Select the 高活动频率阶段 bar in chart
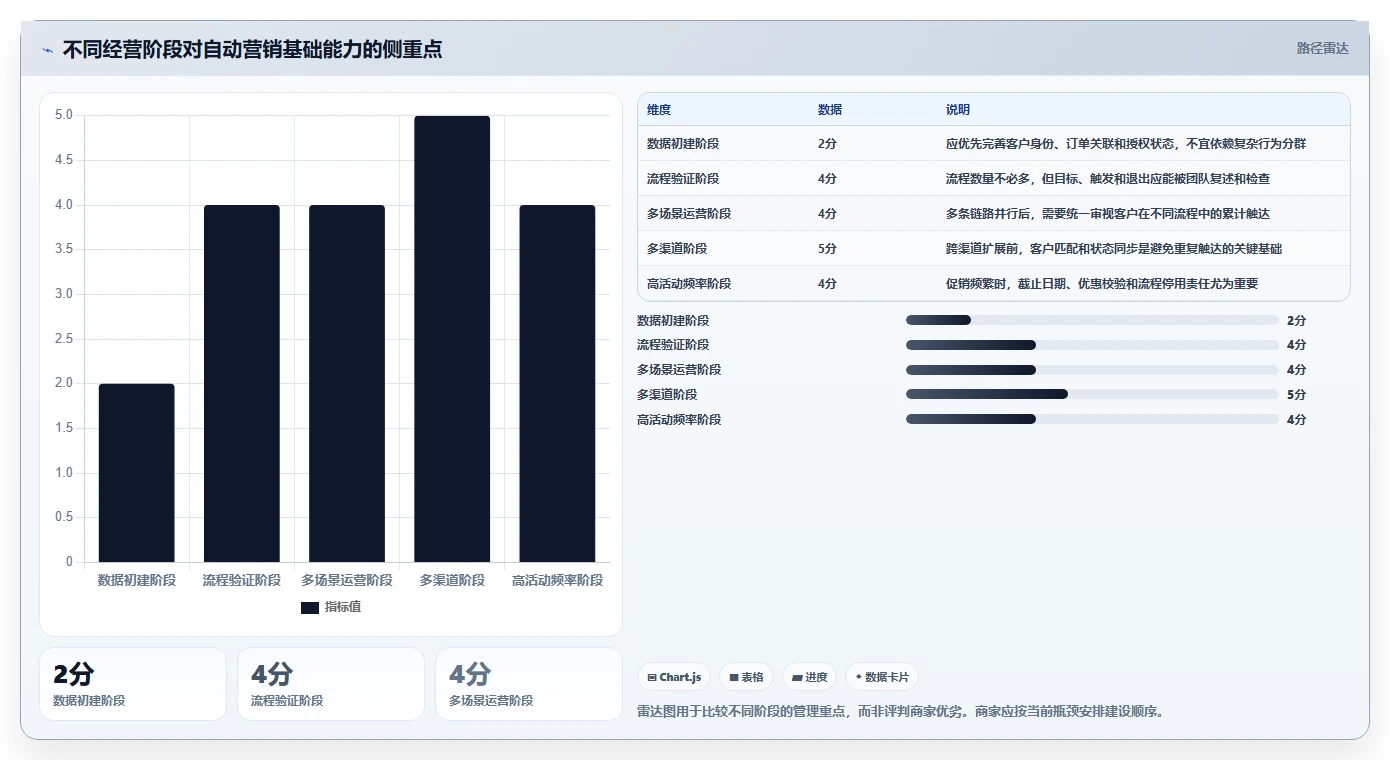Screen dimensions: 1390x760 click(x=557, y=384)
